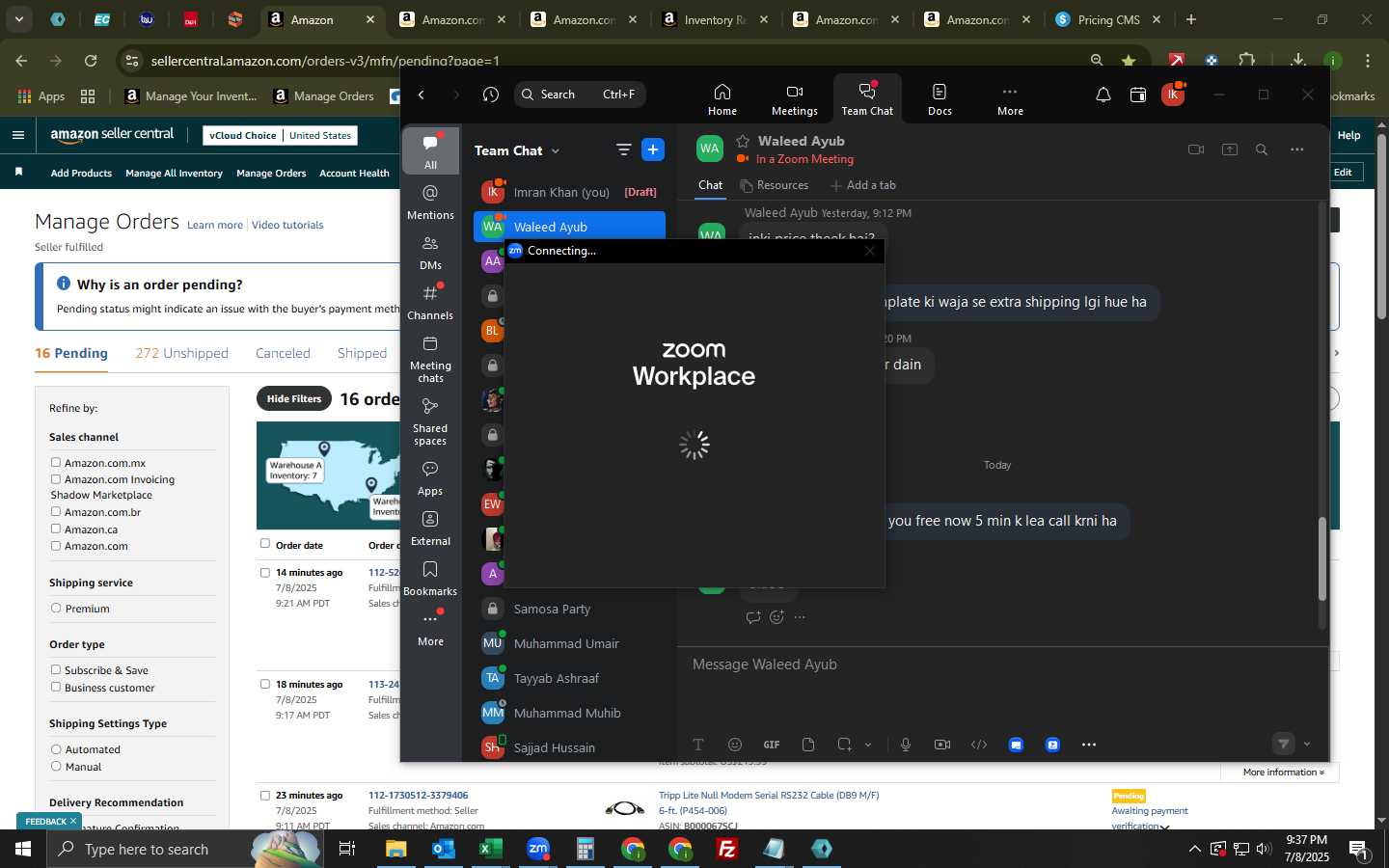This screenshot has width=1389, height=868.
Task: Open Learn more link beside Manage Orders
Action: (215, 225)
